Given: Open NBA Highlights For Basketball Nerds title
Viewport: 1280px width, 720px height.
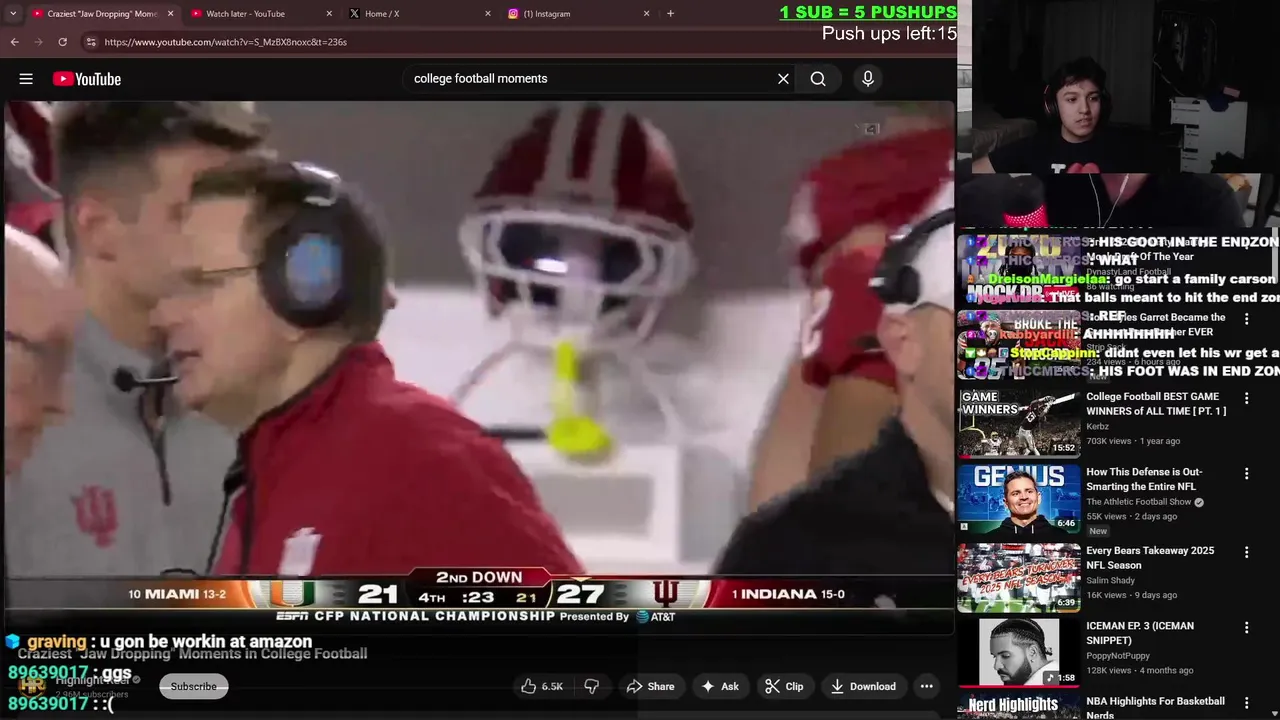Looking at the screenshot, I should 1155,708.
